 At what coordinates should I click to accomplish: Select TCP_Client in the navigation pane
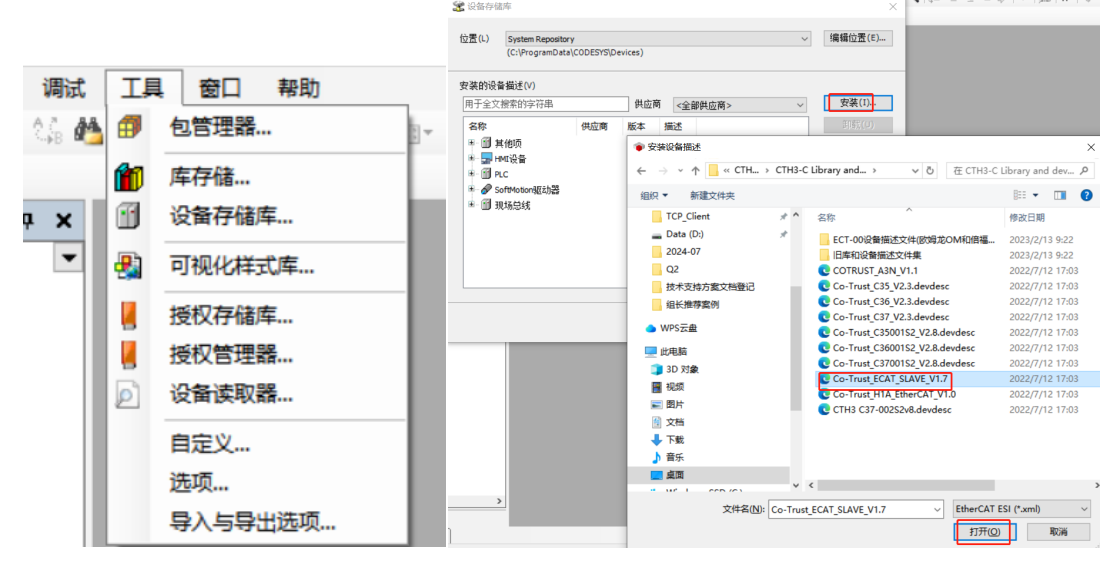tap(687, 217)
